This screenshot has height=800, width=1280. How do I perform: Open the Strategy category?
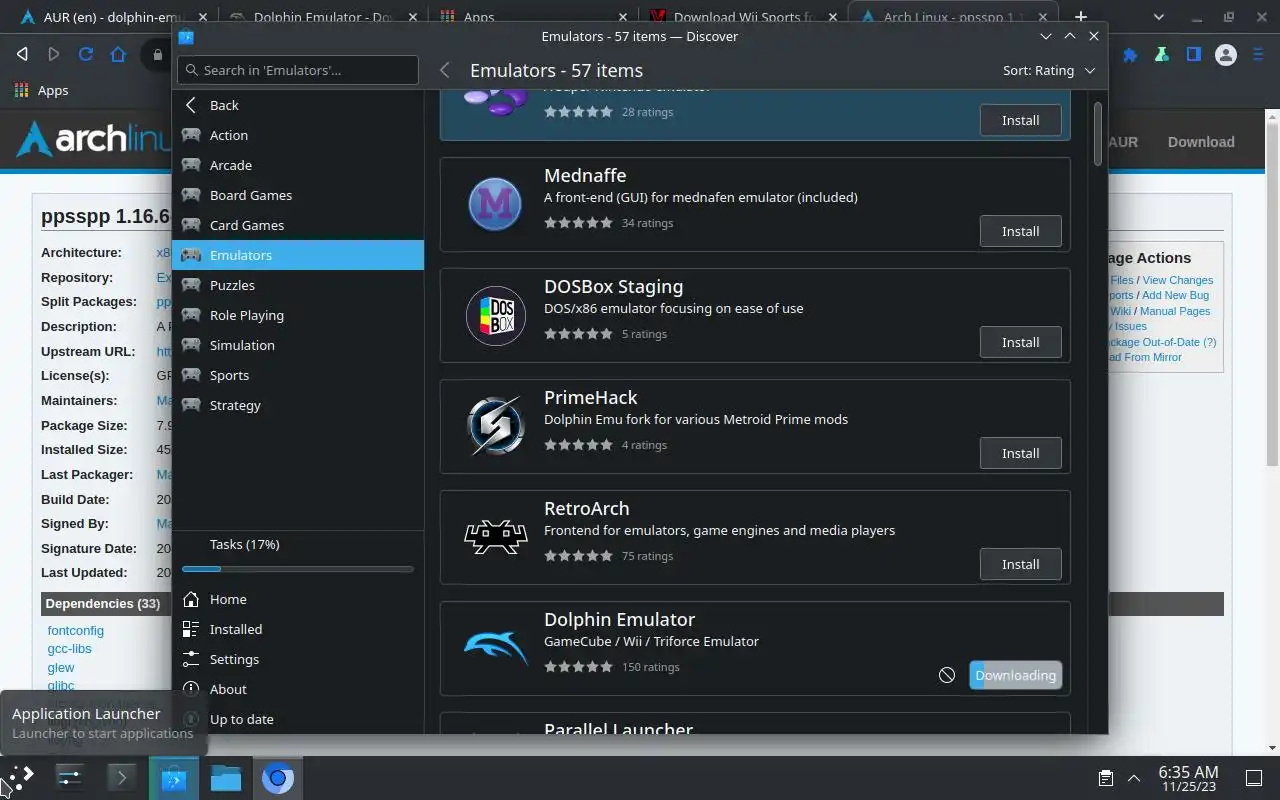[x=298, y=405]
